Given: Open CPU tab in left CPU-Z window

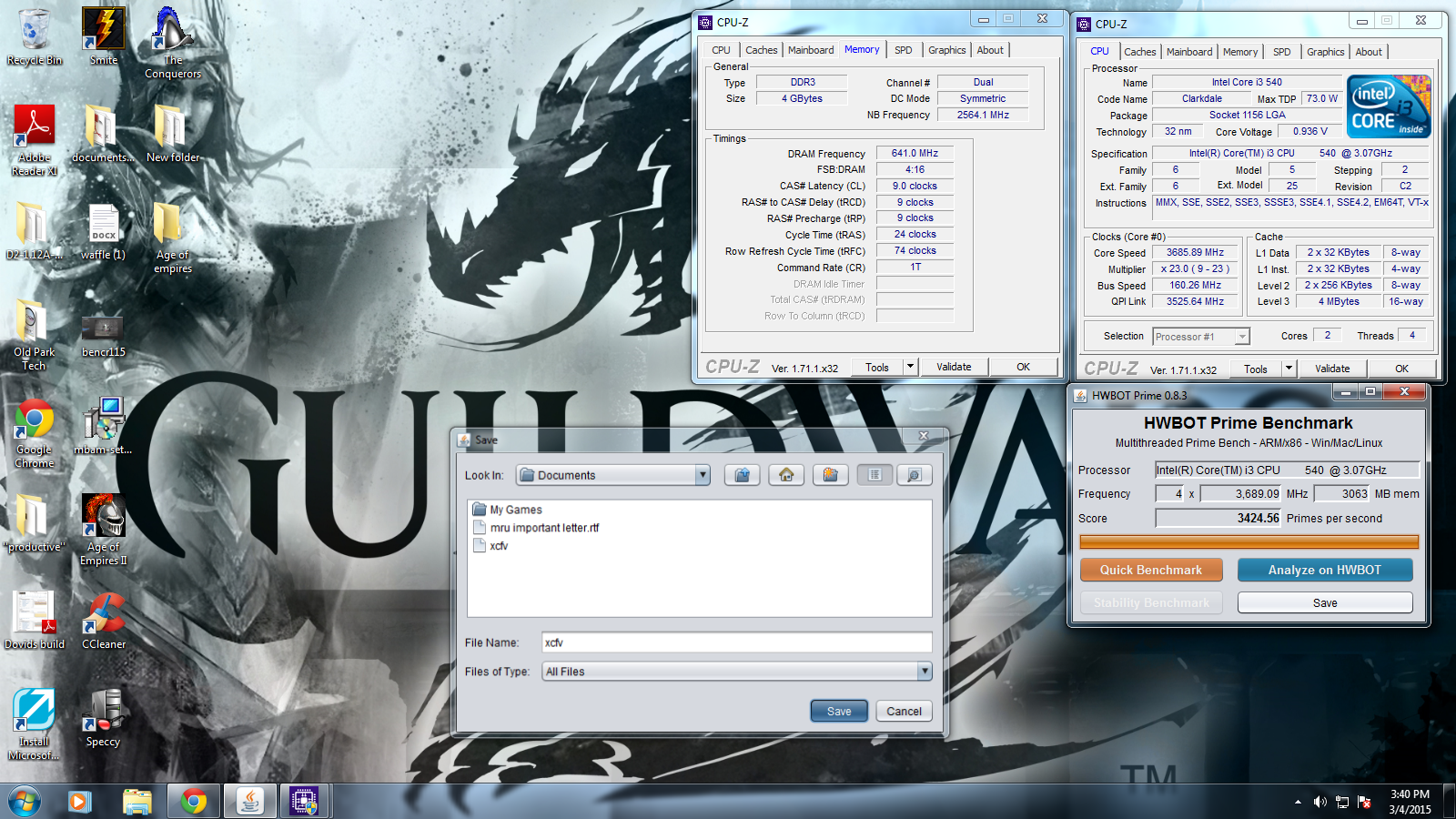Looking at the screenshot, I should click(x=721, y=50).
